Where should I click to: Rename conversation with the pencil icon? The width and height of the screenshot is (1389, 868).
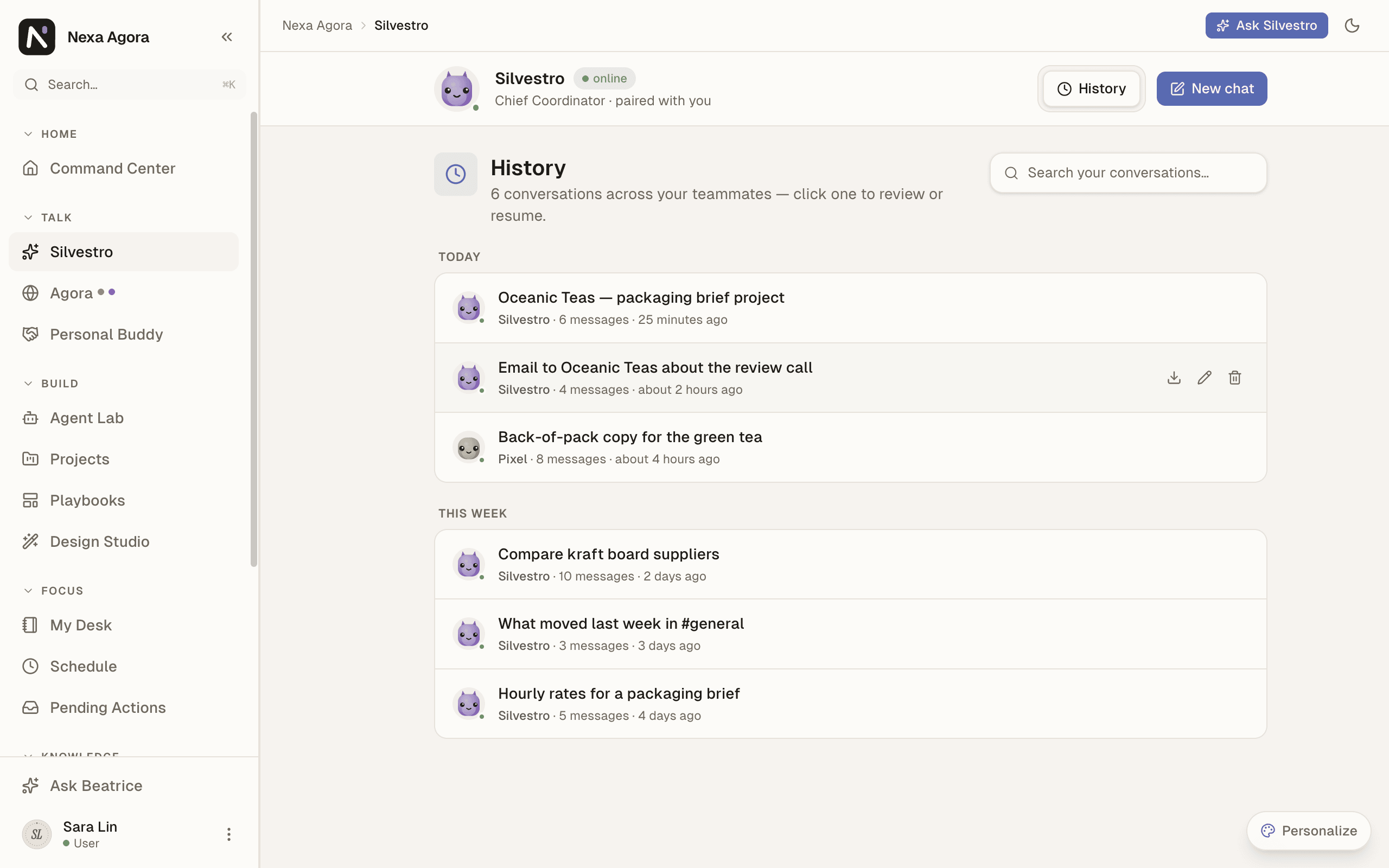click(x=1204, y=377)
